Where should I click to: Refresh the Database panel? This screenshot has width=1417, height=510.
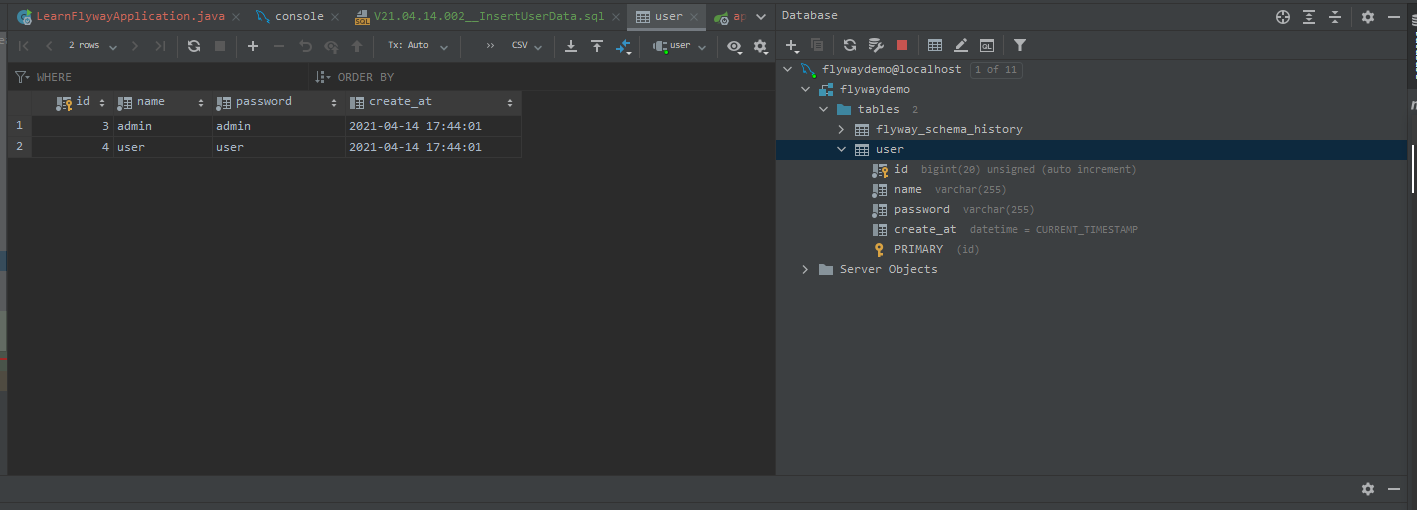click(x=850, y=45)
